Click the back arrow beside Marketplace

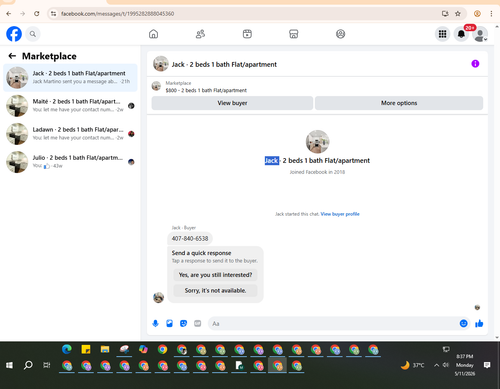click(x=12, y=56)
